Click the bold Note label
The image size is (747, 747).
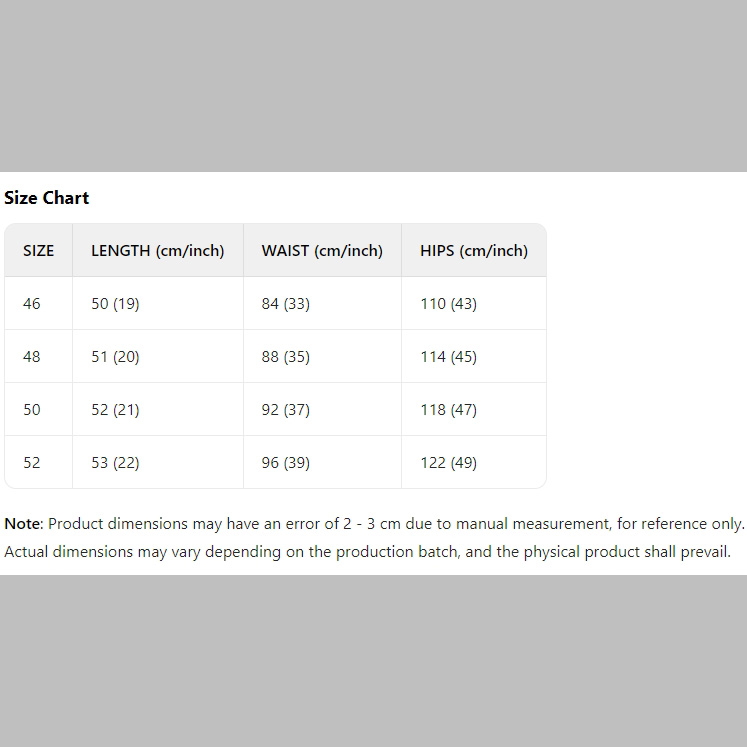(23, 523)
